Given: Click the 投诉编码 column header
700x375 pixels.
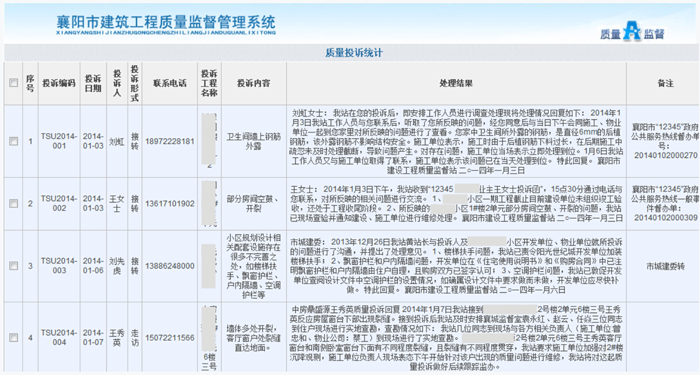Looking at the screenshot, I should point(59,83).
